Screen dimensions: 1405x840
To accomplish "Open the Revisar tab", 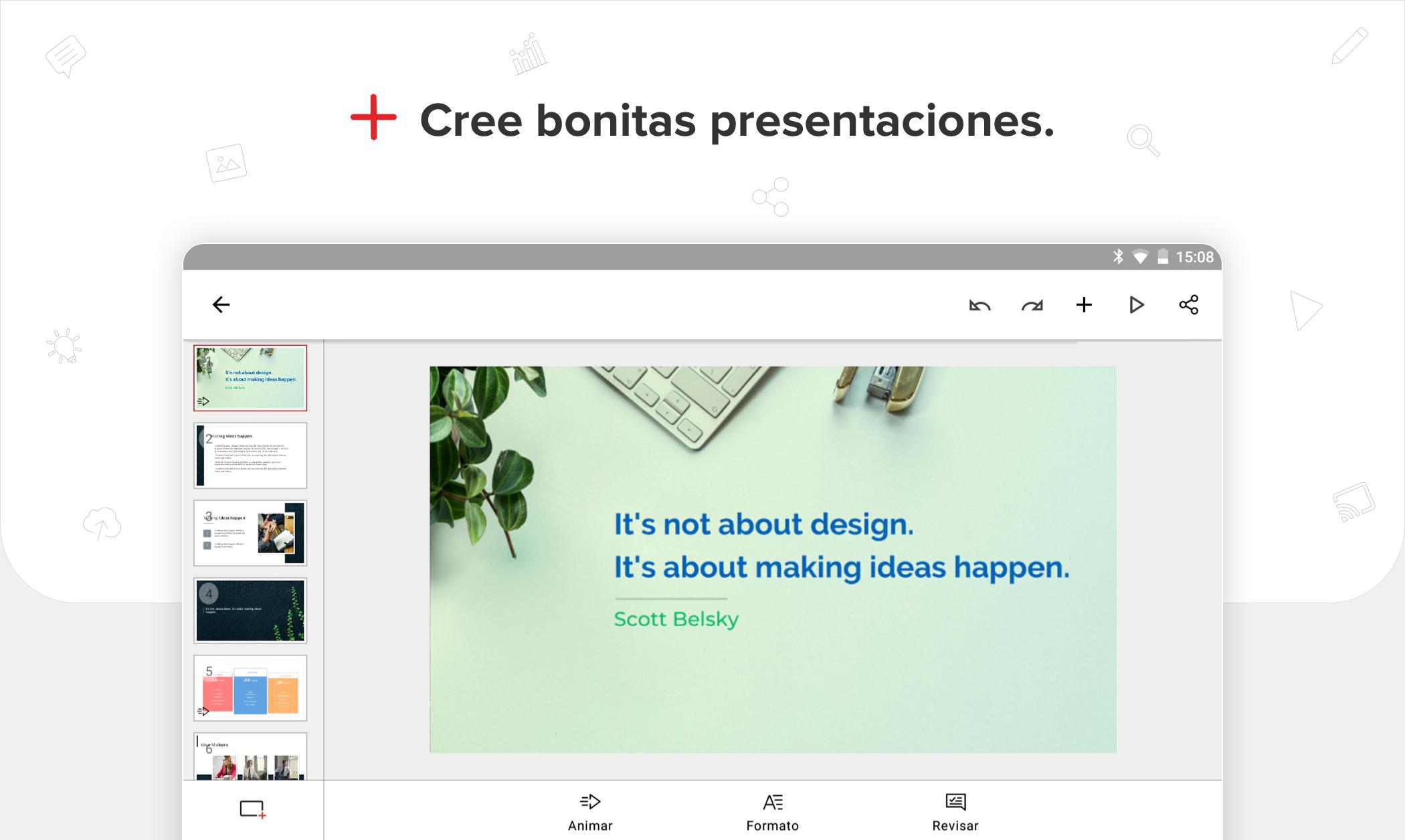I will tap(955, 812).
